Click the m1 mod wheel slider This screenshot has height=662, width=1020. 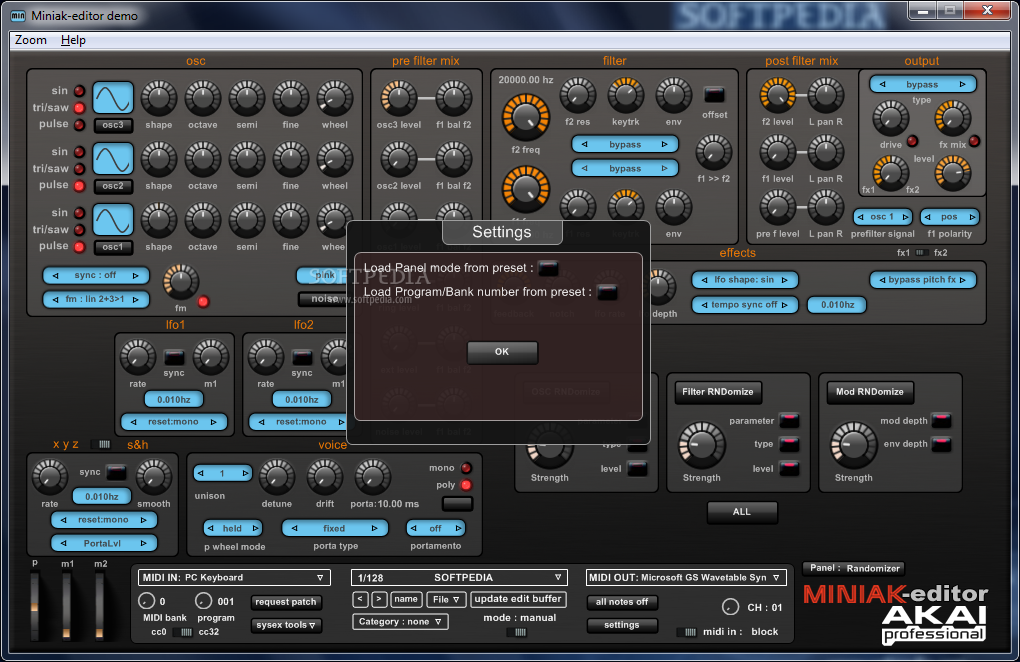coord(66,605)
